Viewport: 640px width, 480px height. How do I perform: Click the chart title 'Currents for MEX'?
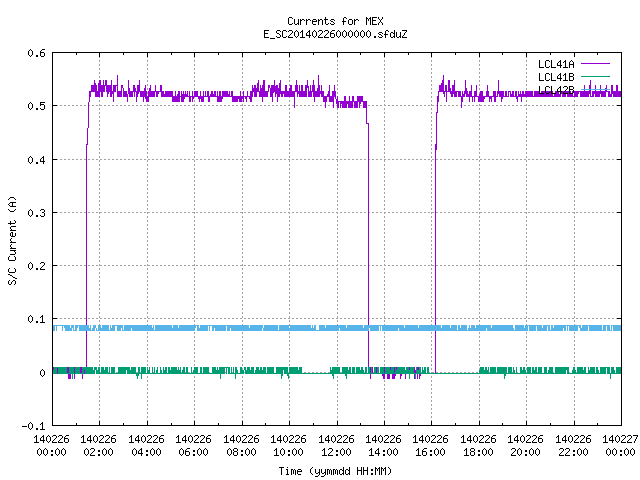click(335, 21)
